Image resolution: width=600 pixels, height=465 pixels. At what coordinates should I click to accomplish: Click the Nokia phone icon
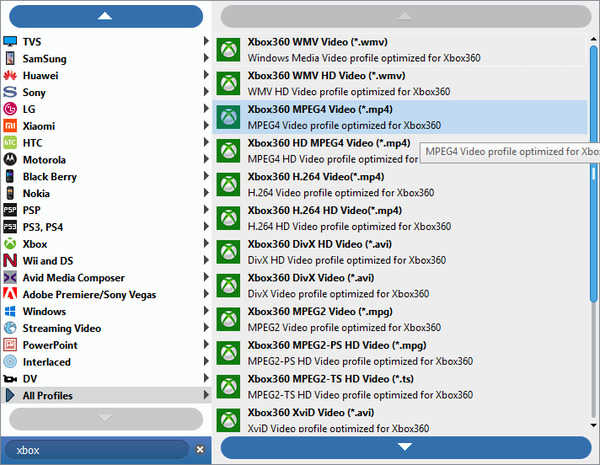click(10, 193)
